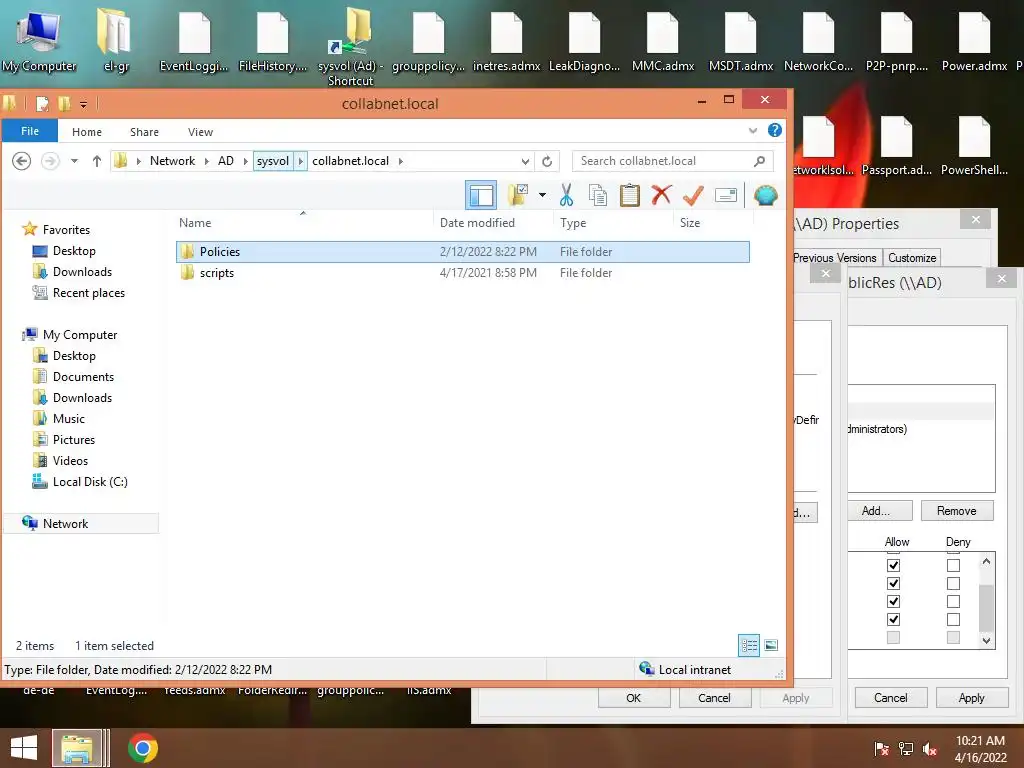
Task: Click the File Explorer taskbar icon
Action: tap(77, 748)
